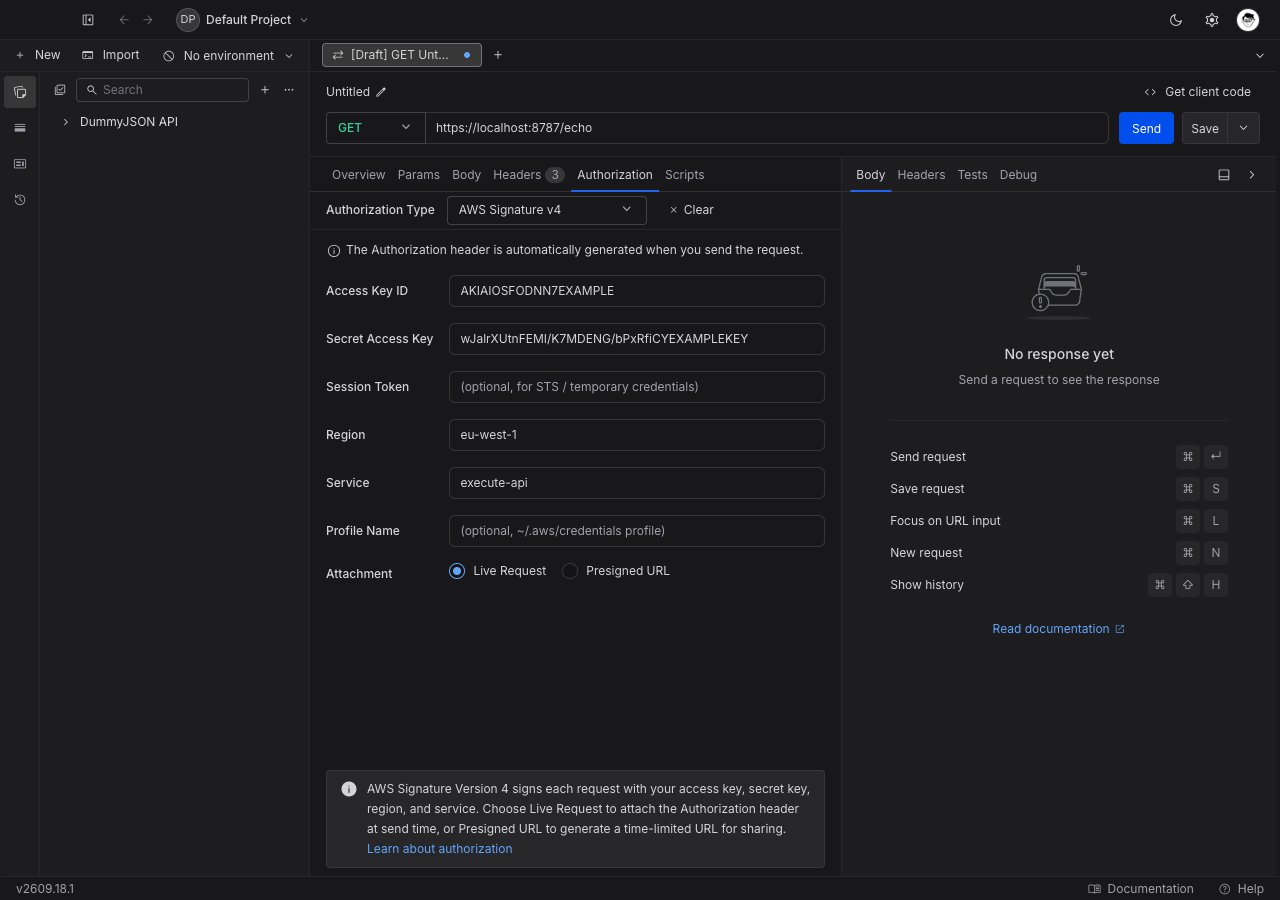Open the user avatar menu
Screen dimensions: 1280x900
1248,20
